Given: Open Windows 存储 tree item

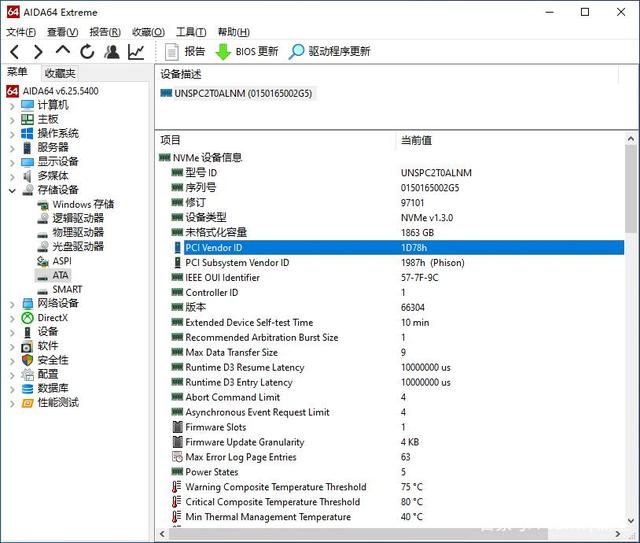Looking at the screenshot, I should point(83,204).
